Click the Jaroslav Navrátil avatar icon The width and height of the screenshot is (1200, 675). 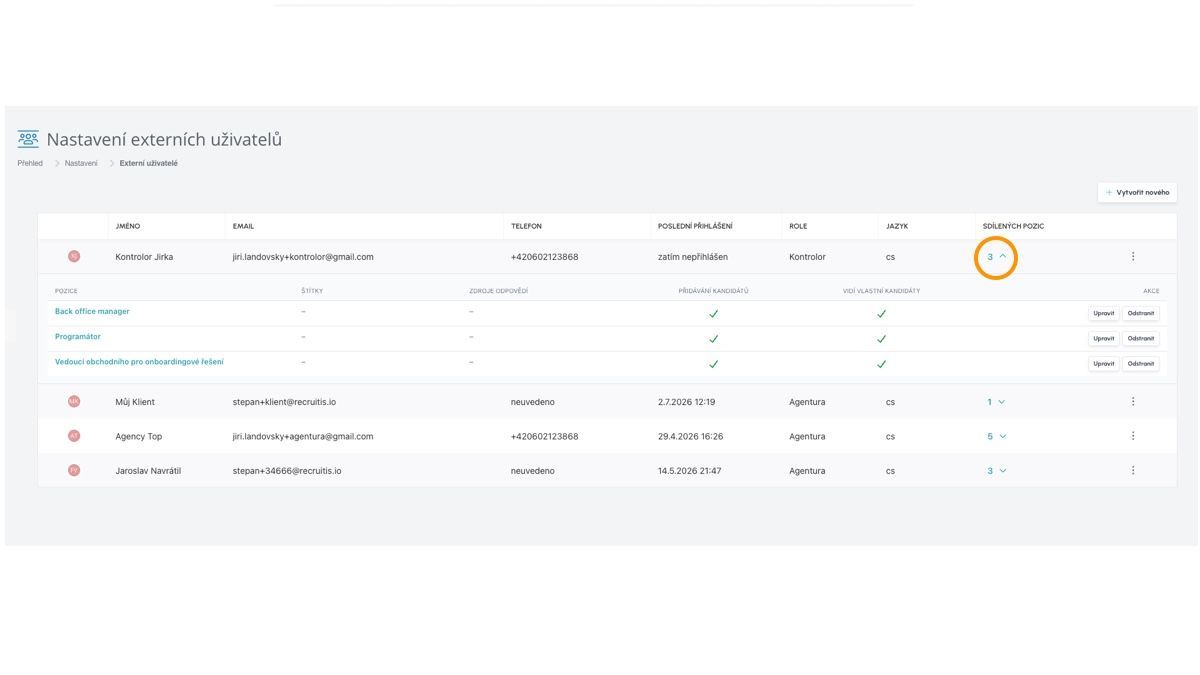(x=74, y=470)
